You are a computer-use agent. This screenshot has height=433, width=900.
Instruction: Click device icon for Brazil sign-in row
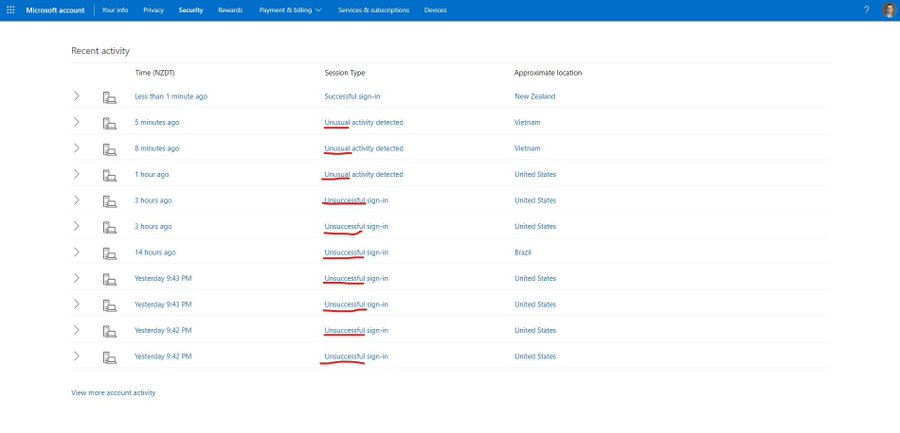click(x=109, y=253)
